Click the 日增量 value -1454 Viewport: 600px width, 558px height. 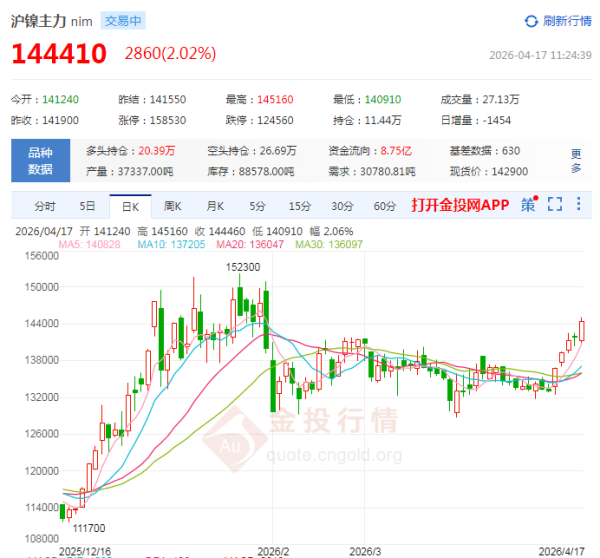click(x=497, y=121)
